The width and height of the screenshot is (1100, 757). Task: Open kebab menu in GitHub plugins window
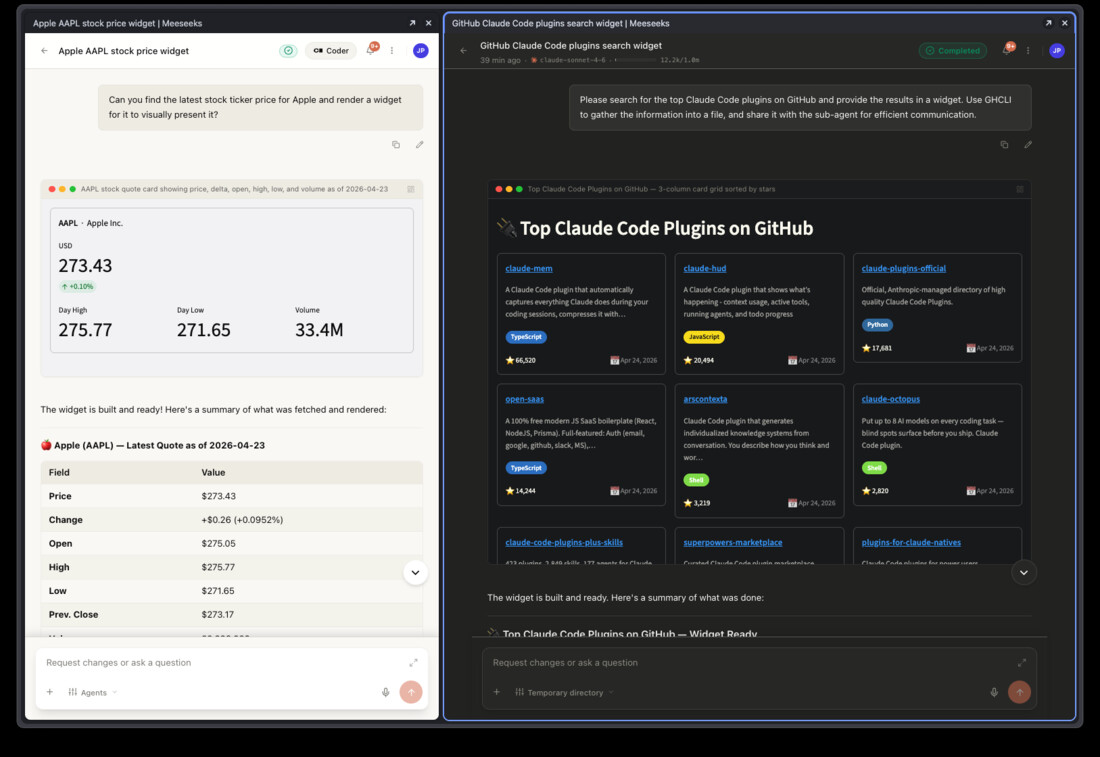1028,51
